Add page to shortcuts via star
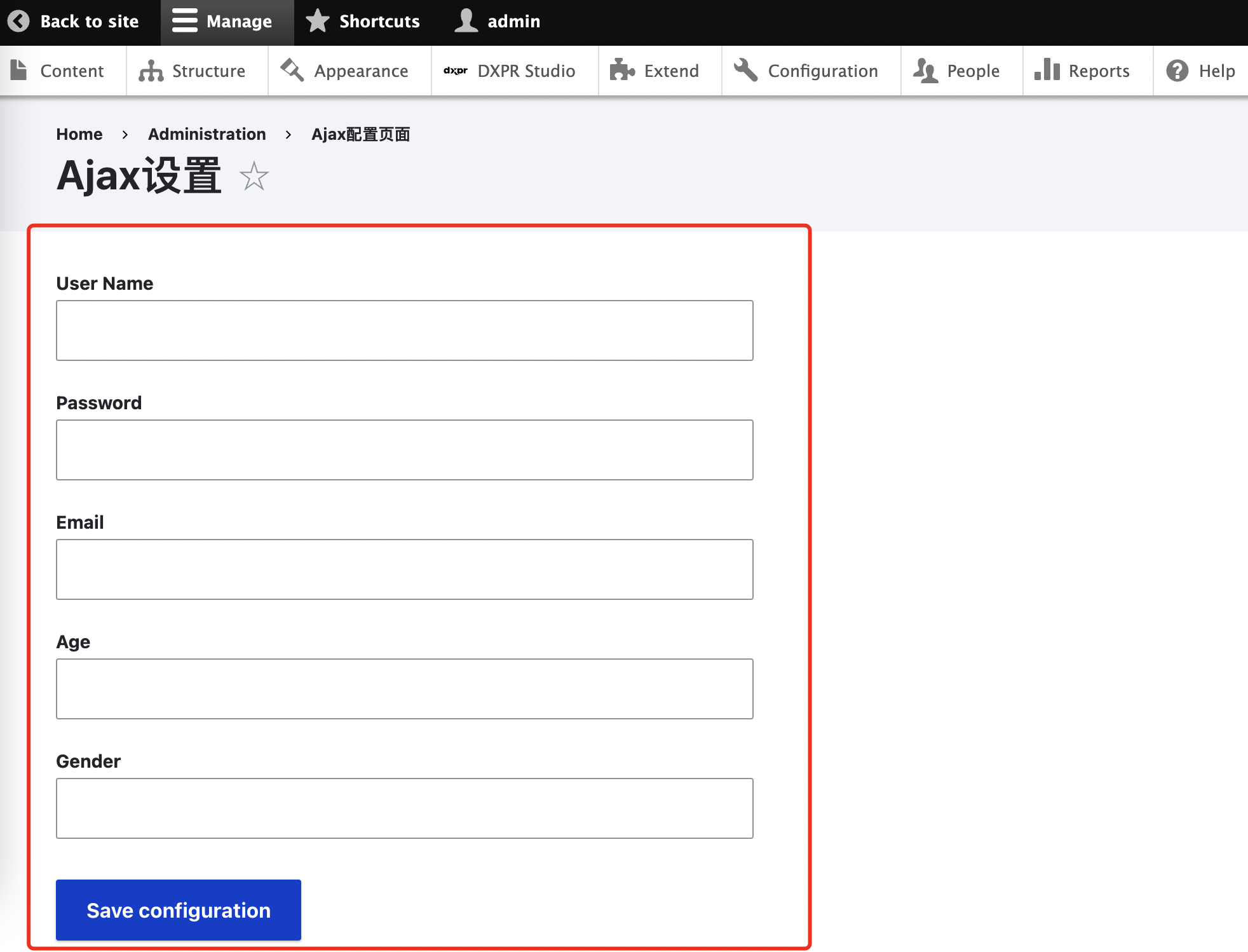Viewport: 1248px width, 952px height. pyautogui.click(x=254, y=177)
